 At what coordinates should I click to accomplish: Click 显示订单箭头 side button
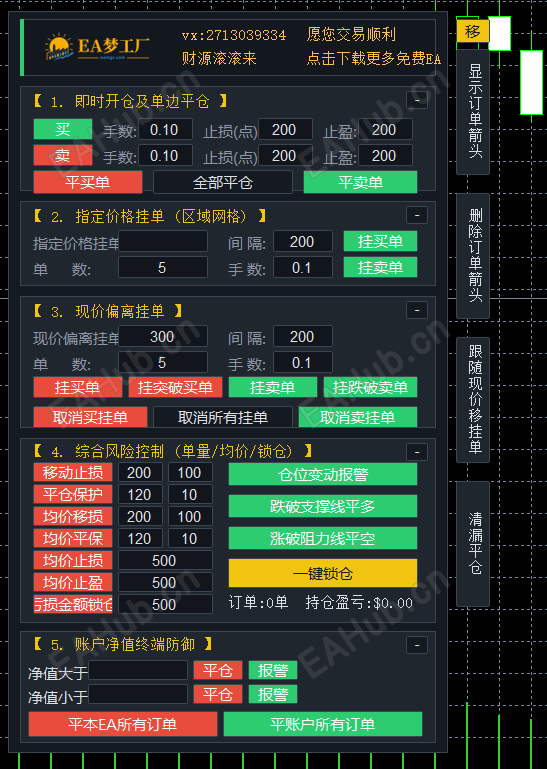click(x=473, y=112)
